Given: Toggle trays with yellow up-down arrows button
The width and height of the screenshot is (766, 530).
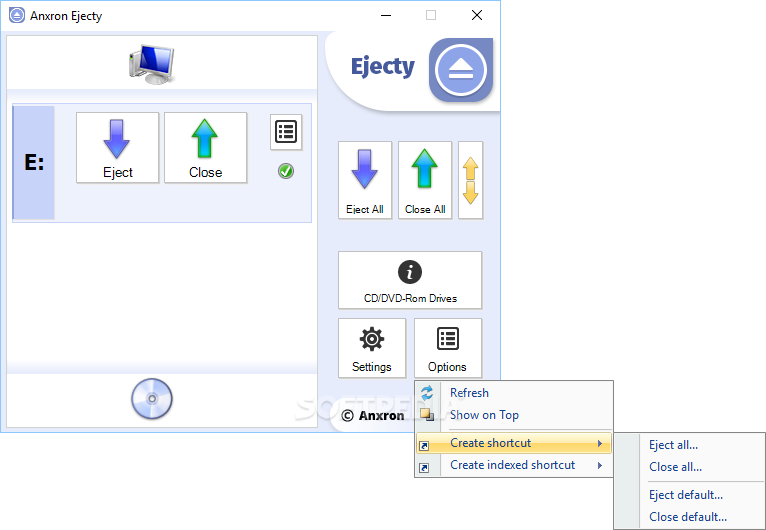Looking at the screenshot, I should (470, 180).
